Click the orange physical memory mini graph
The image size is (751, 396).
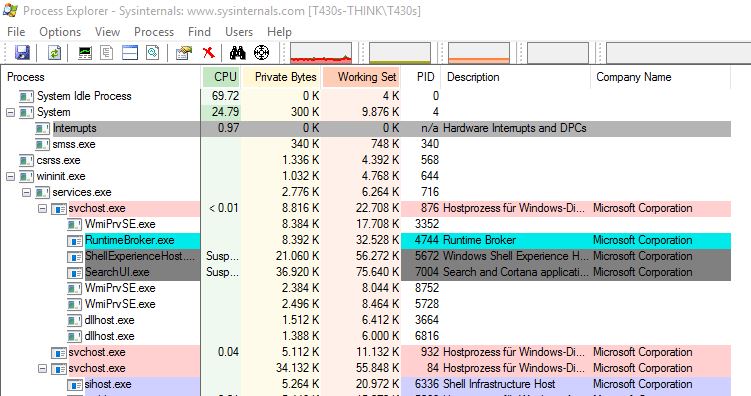tap(479, 53)
